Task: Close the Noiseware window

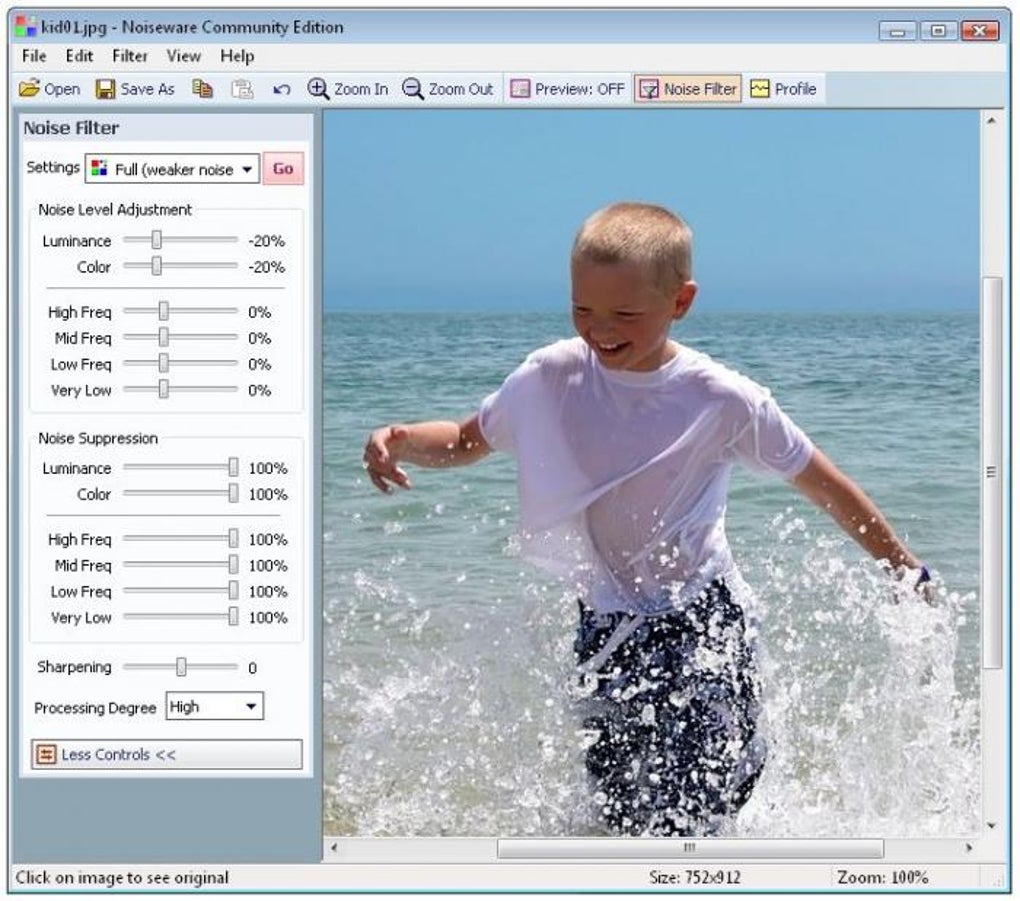Action: coord(980,30)
